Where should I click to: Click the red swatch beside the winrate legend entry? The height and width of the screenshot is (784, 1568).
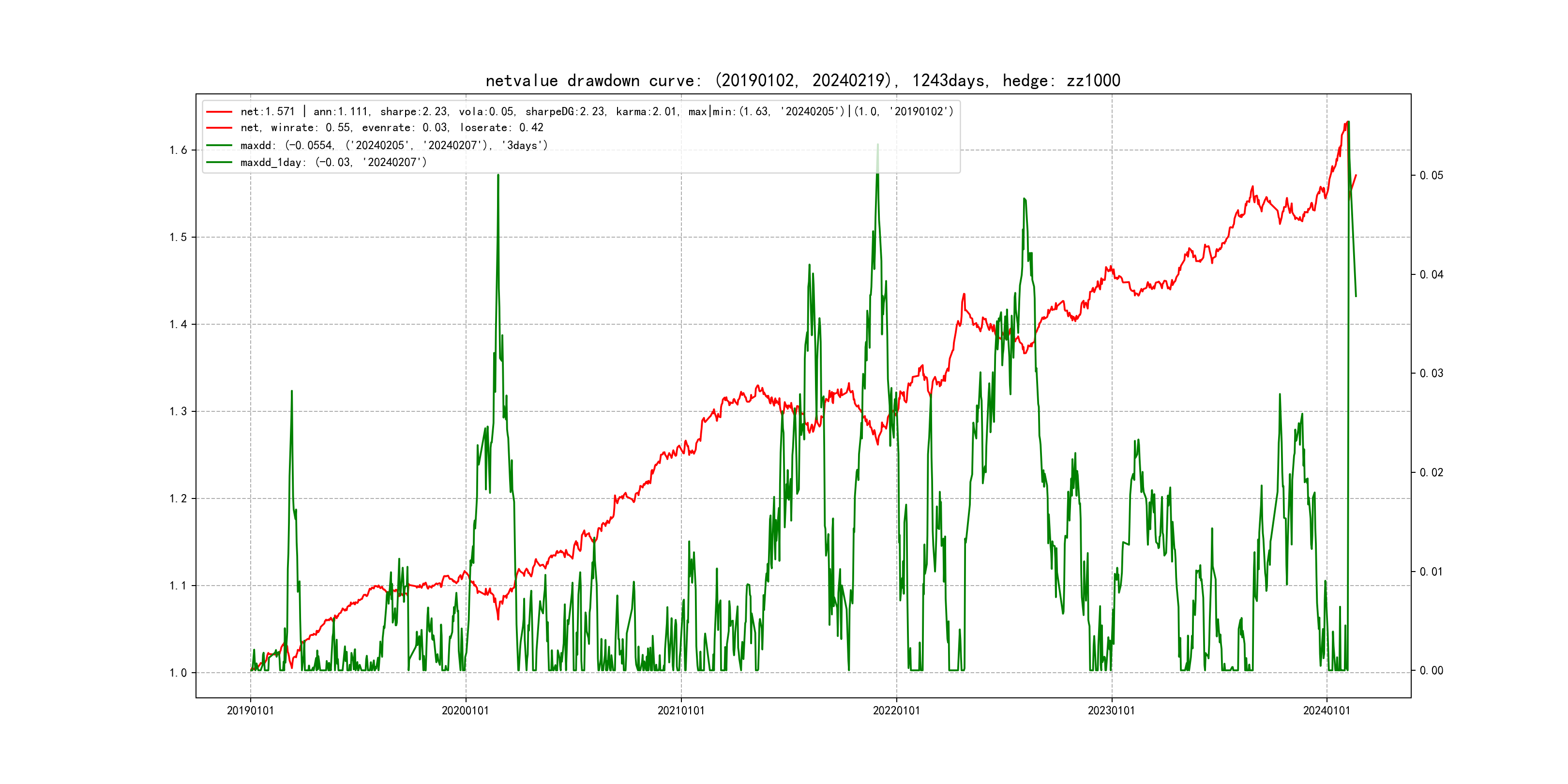coord(219,128)
